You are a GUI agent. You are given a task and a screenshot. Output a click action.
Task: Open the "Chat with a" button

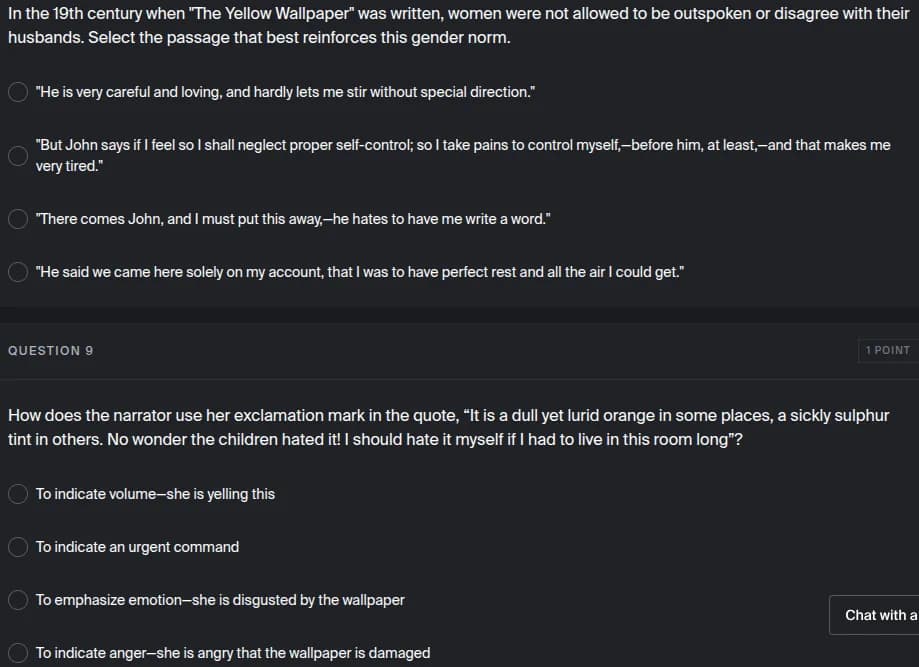(874, 615)
